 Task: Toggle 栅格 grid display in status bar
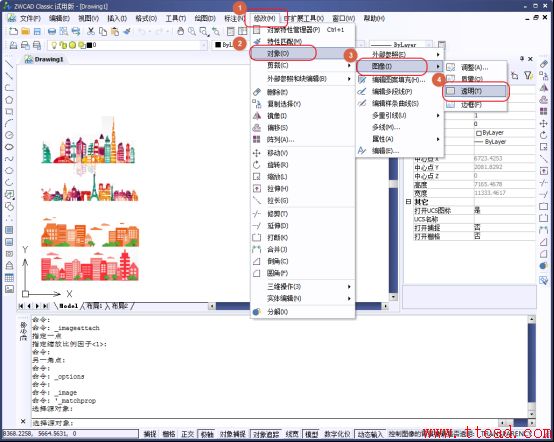169,434
